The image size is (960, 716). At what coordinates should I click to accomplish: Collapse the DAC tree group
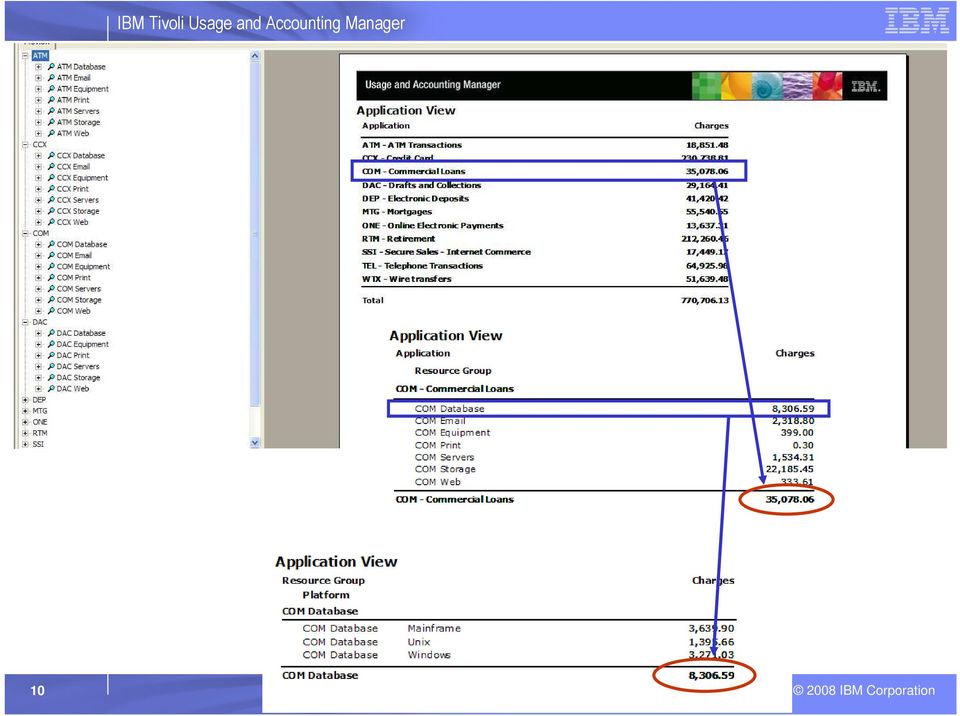click(26, 322)
